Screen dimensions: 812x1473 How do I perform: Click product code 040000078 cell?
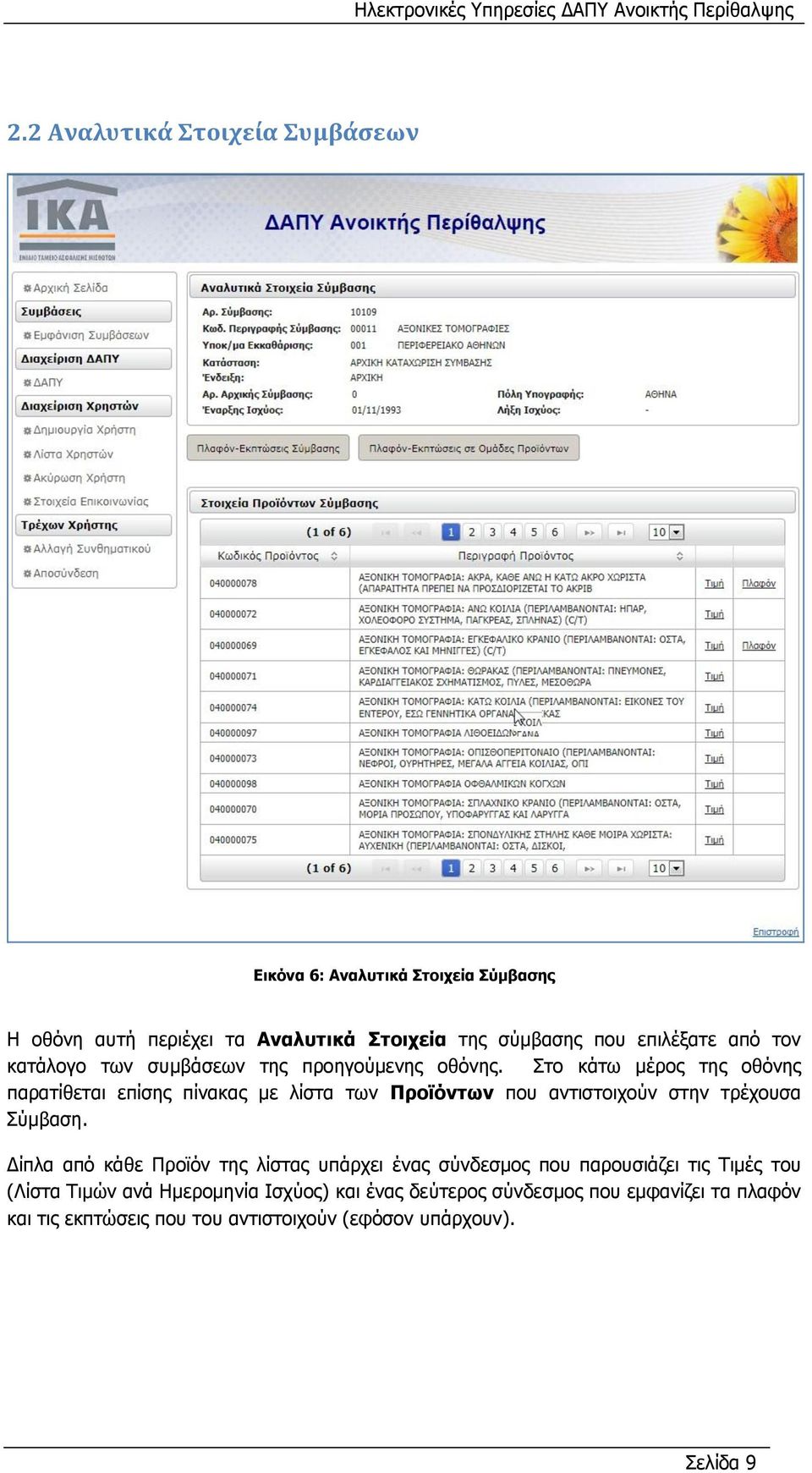275,584
